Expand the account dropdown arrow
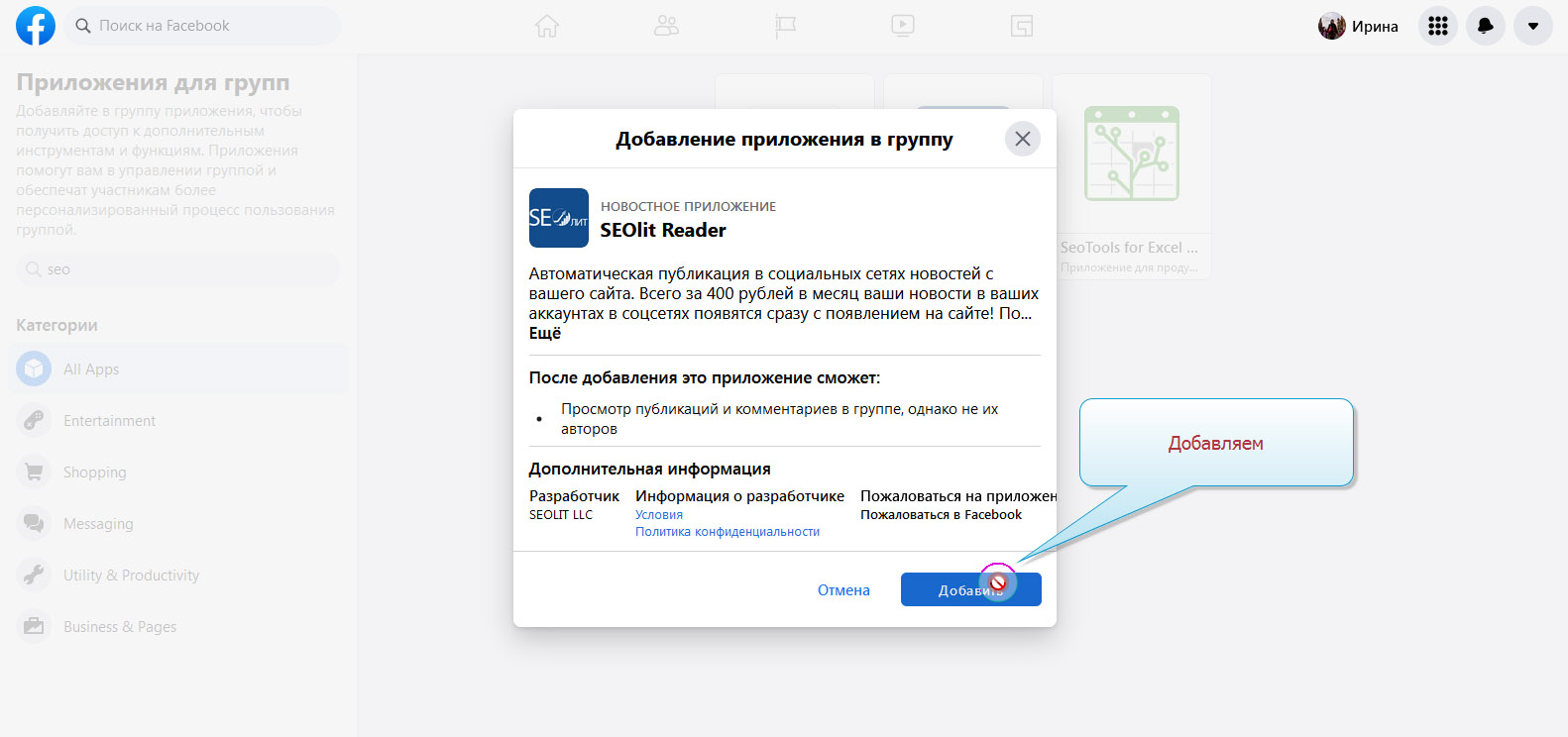Screen dimensions: 1568x737 click(x=1532, y=26)
